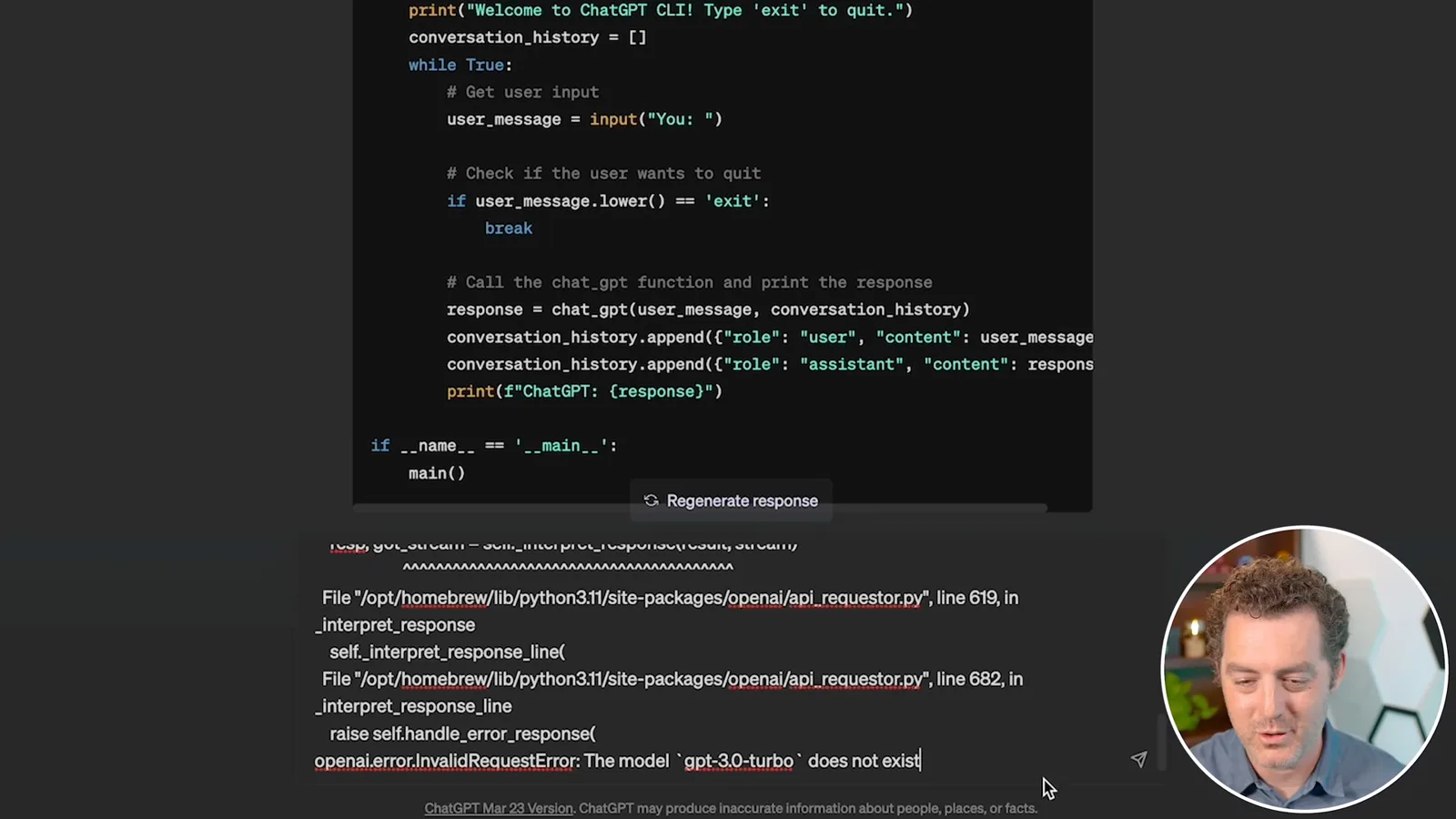Click the webcam video overlay of the presenter

click(x=1304, y=669)
